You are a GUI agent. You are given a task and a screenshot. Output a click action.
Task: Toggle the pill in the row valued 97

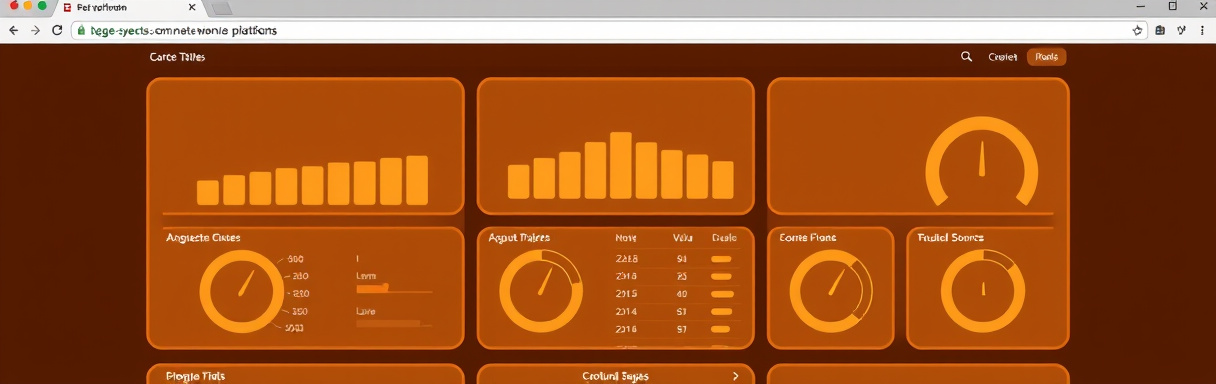[x=721, y=328]
